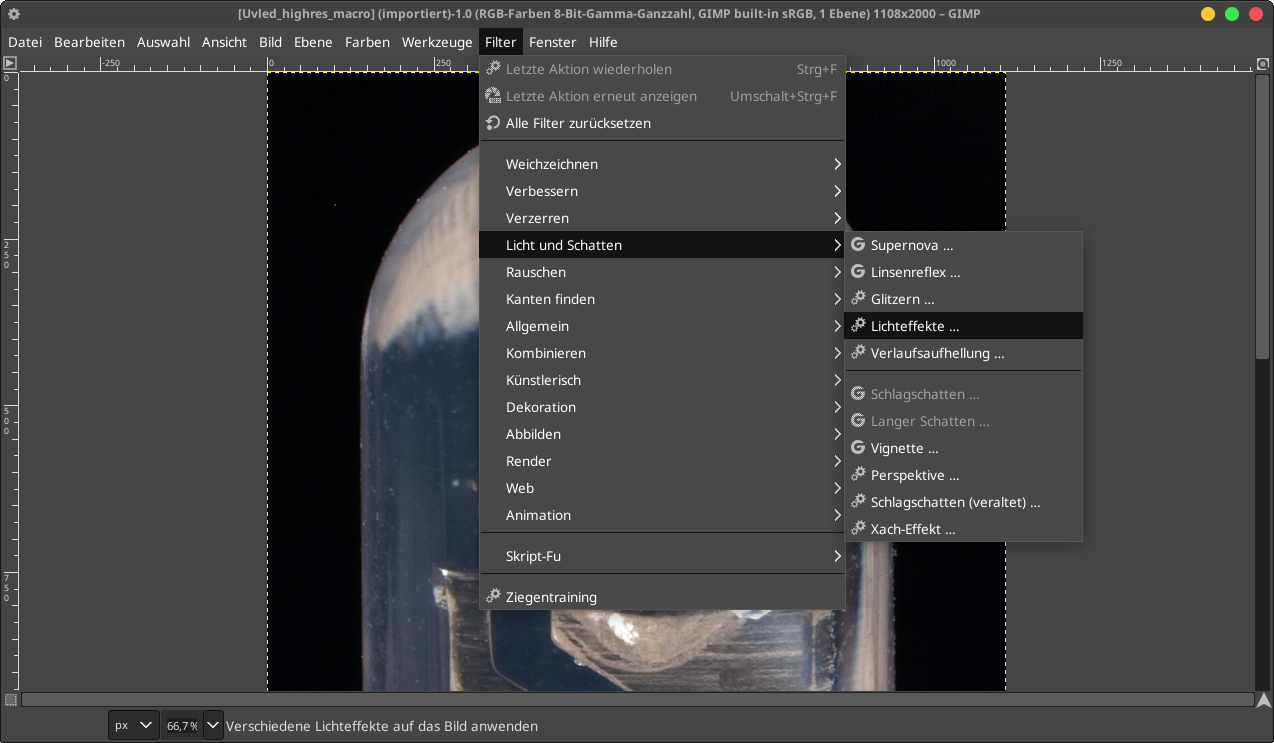Open Licht und Schatten submenu

(x=662, y=245)
